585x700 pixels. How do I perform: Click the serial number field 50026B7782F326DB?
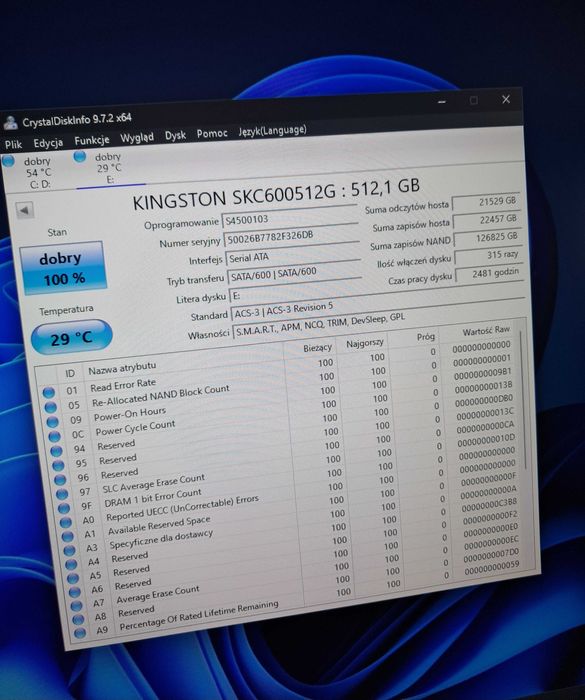click(x=291, y=237)
